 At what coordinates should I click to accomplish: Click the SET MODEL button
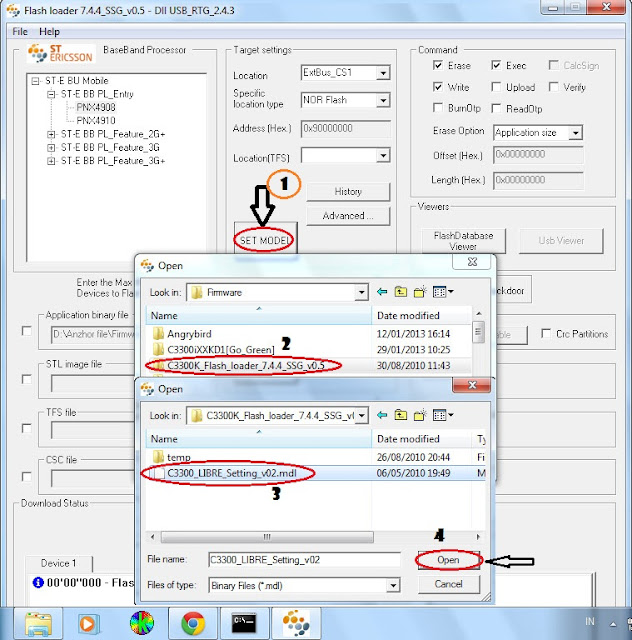(265, 240)
